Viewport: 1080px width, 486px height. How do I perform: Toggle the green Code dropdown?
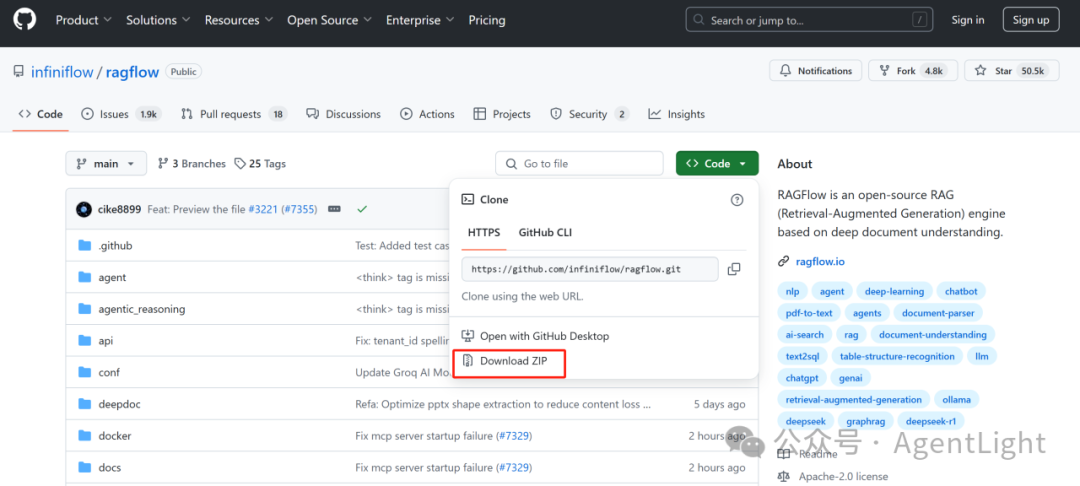point(717,164)
